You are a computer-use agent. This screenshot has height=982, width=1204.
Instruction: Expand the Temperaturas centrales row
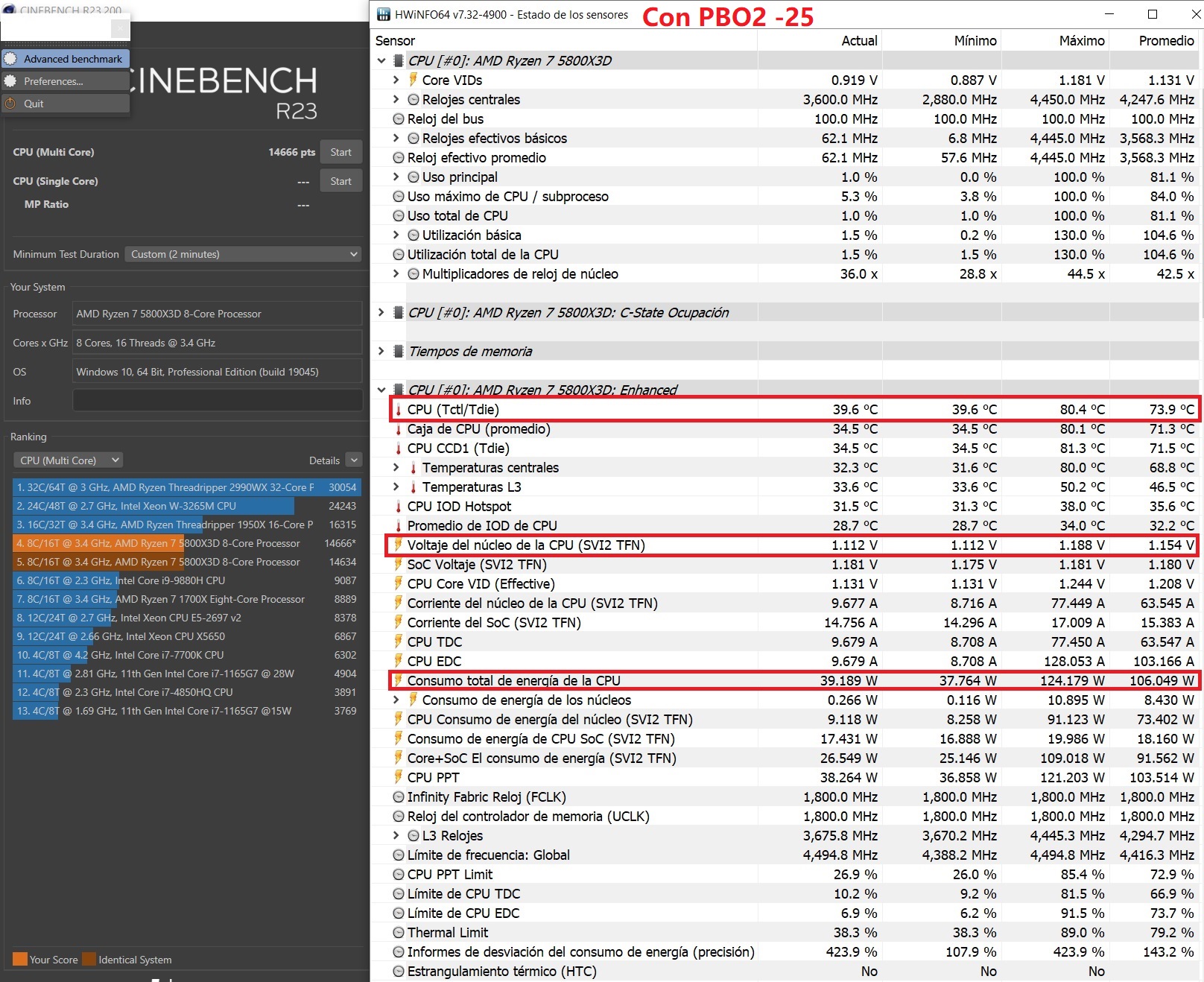click(396, 467)
